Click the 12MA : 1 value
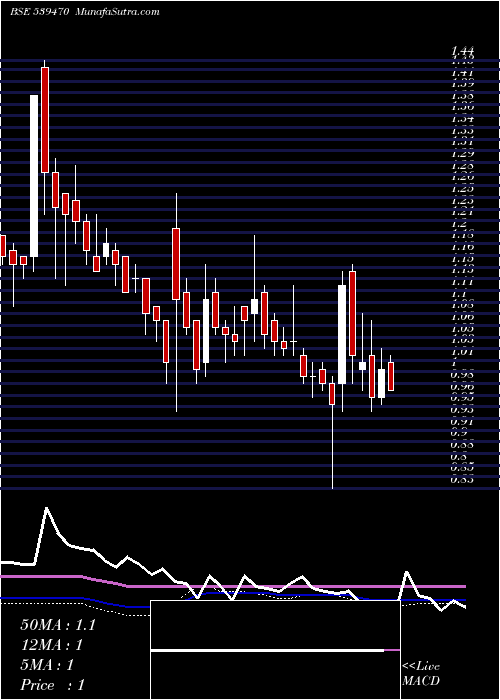 pos(52,645)
